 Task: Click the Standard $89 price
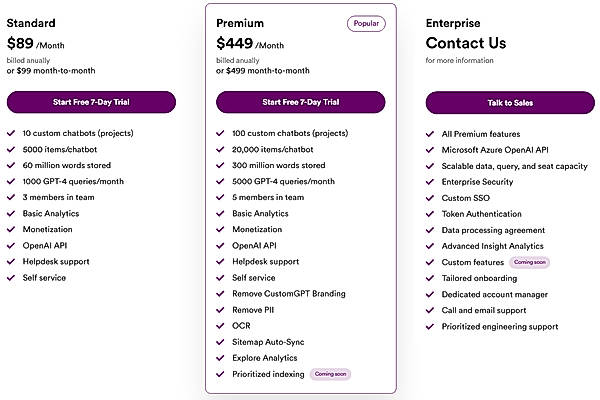click(x=21, y=43)
